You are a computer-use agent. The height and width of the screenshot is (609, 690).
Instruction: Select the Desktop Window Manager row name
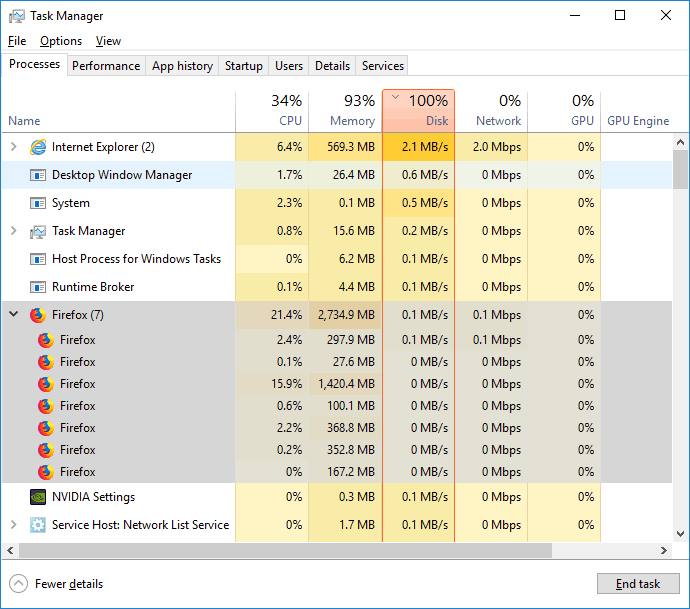tap(122, 175)
